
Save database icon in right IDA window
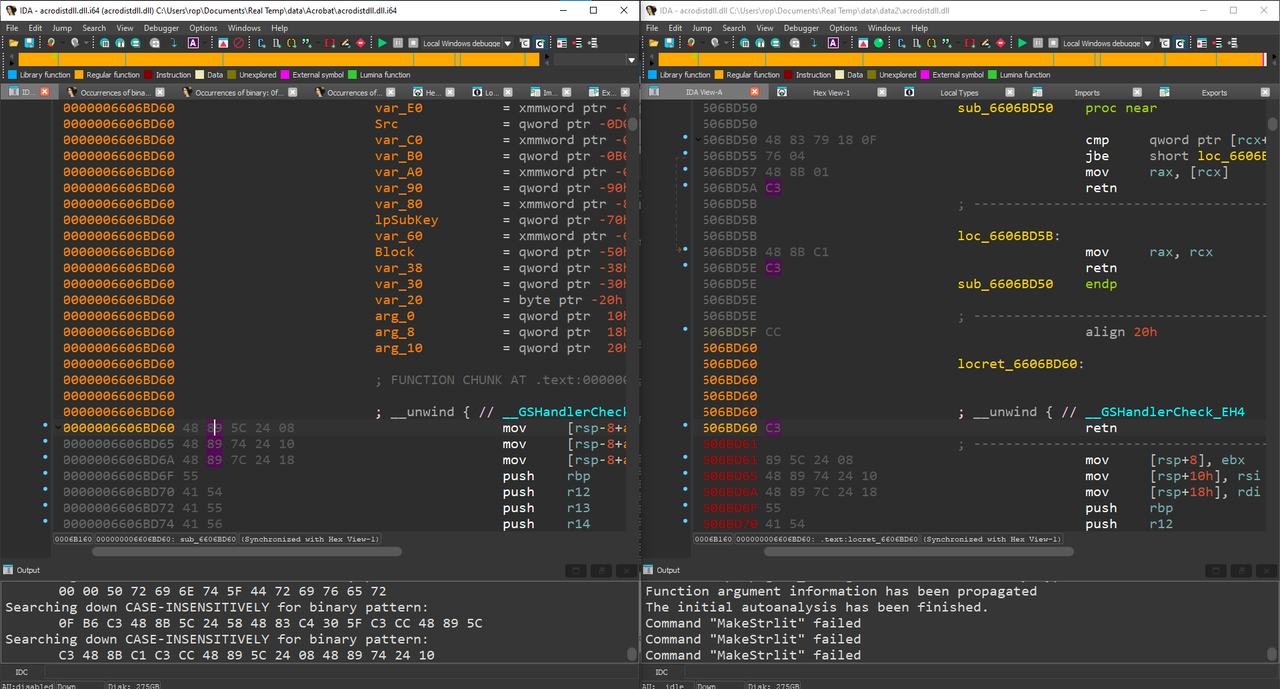[669, 43]
